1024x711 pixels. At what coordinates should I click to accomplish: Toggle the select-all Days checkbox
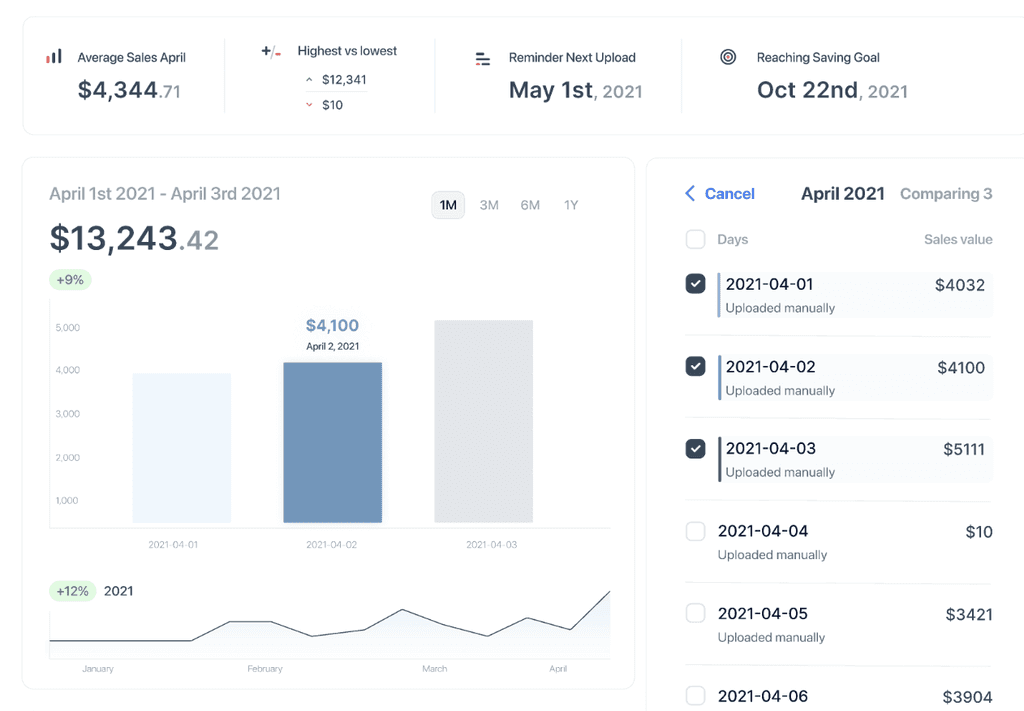pyautogui.click(x=696, y=239)
